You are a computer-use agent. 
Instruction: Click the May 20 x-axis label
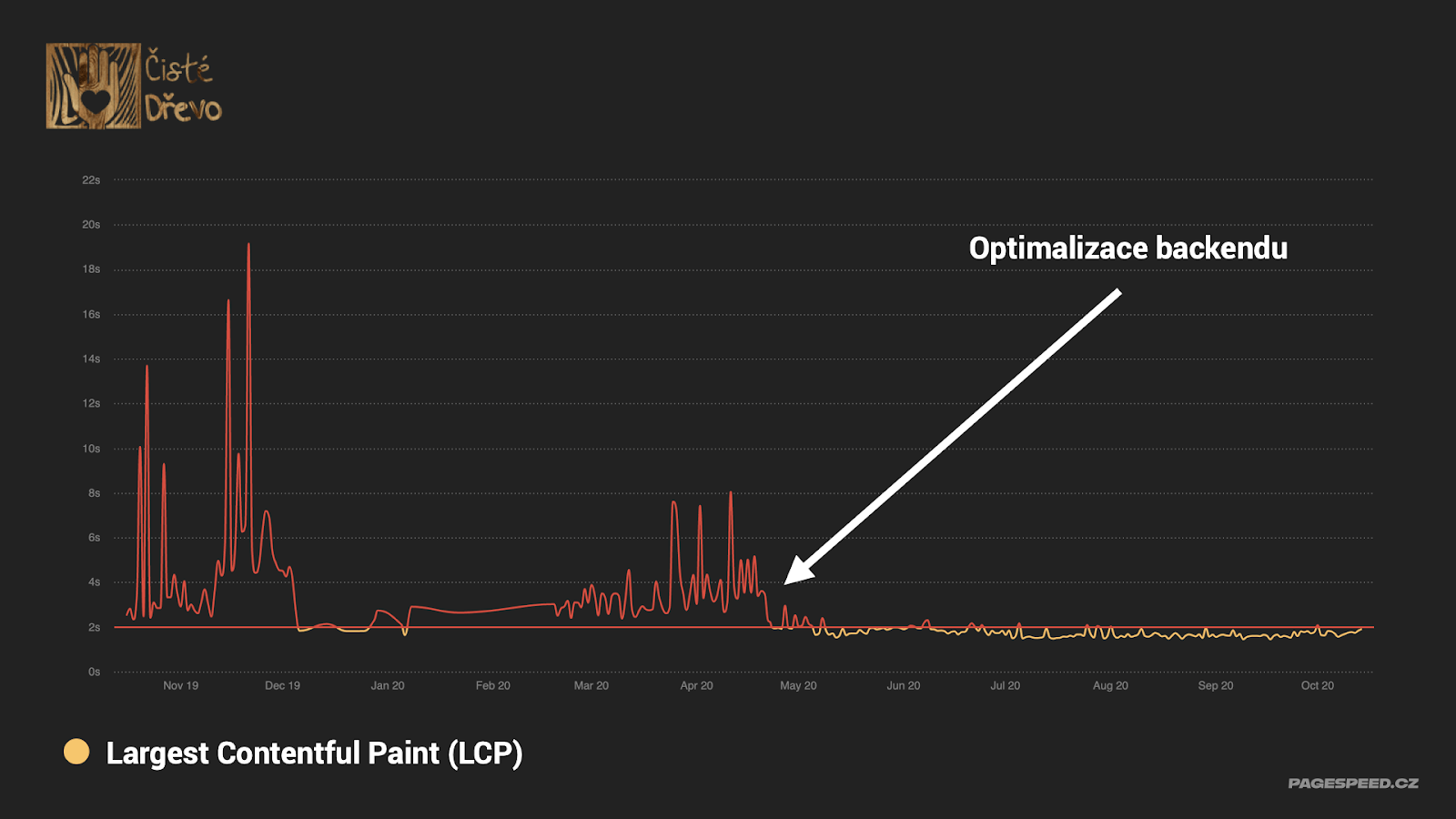tap(798, 685)
